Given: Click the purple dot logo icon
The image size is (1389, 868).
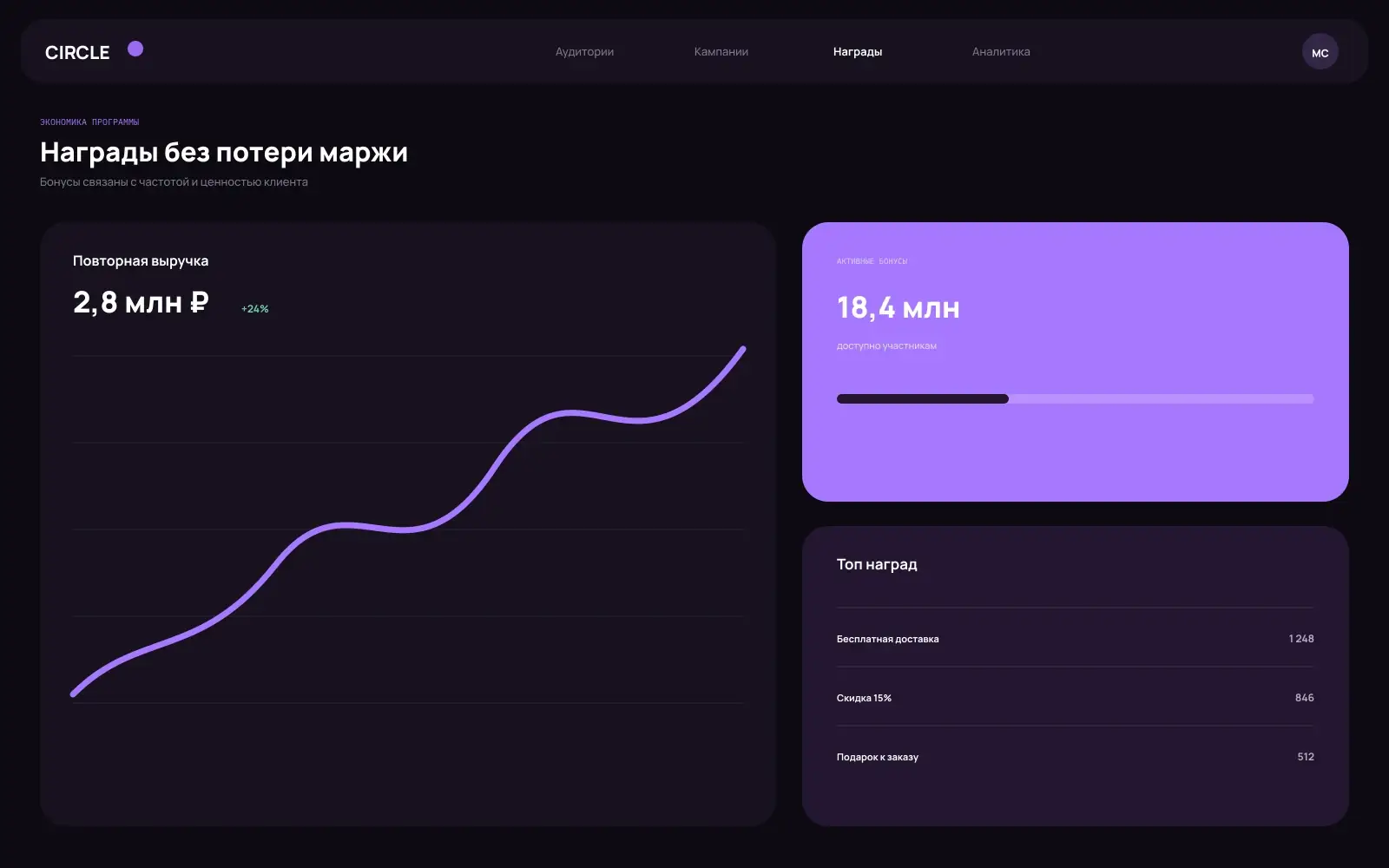Looking at the screenshot, I should tap(135, 49).
